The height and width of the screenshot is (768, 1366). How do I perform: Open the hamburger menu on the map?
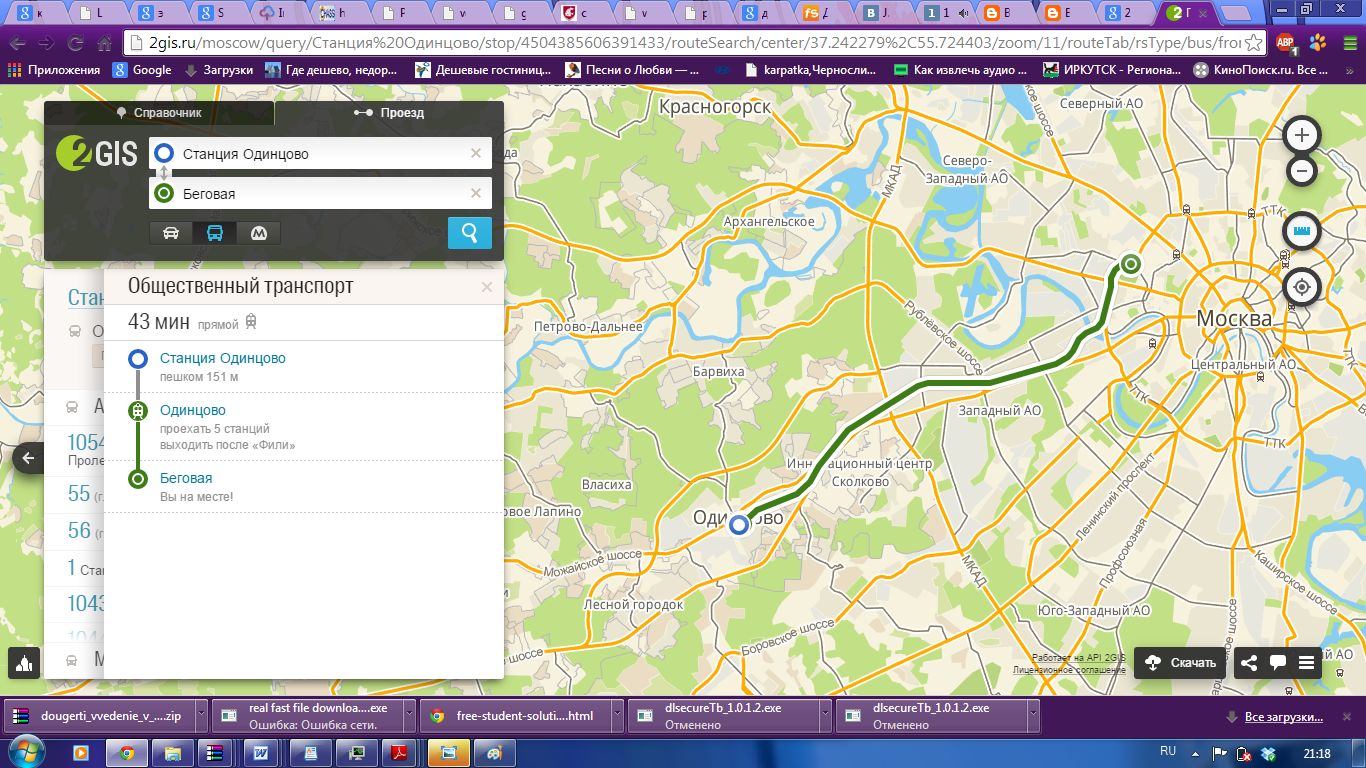(x=1306, y=662)
